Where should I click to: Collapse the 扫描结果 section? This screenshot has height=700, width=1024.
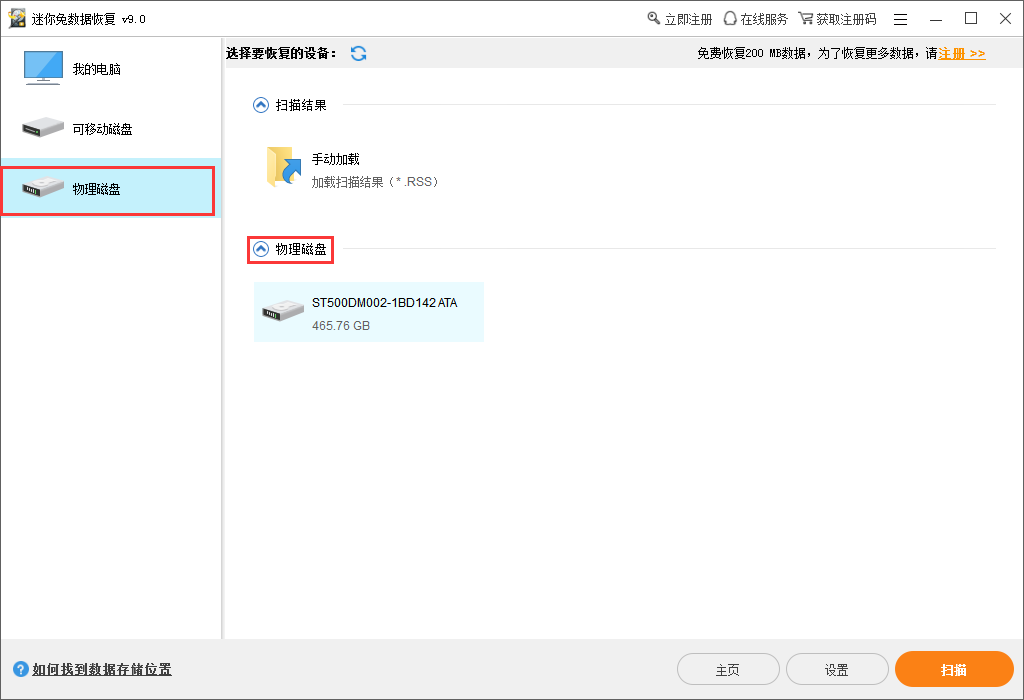(x=261, y=105)
